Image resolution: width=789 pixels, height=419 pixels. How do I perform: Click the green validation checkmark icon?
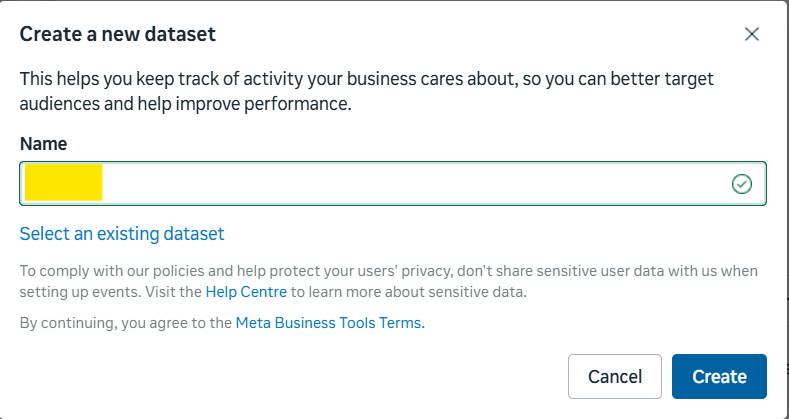point(741,183)
